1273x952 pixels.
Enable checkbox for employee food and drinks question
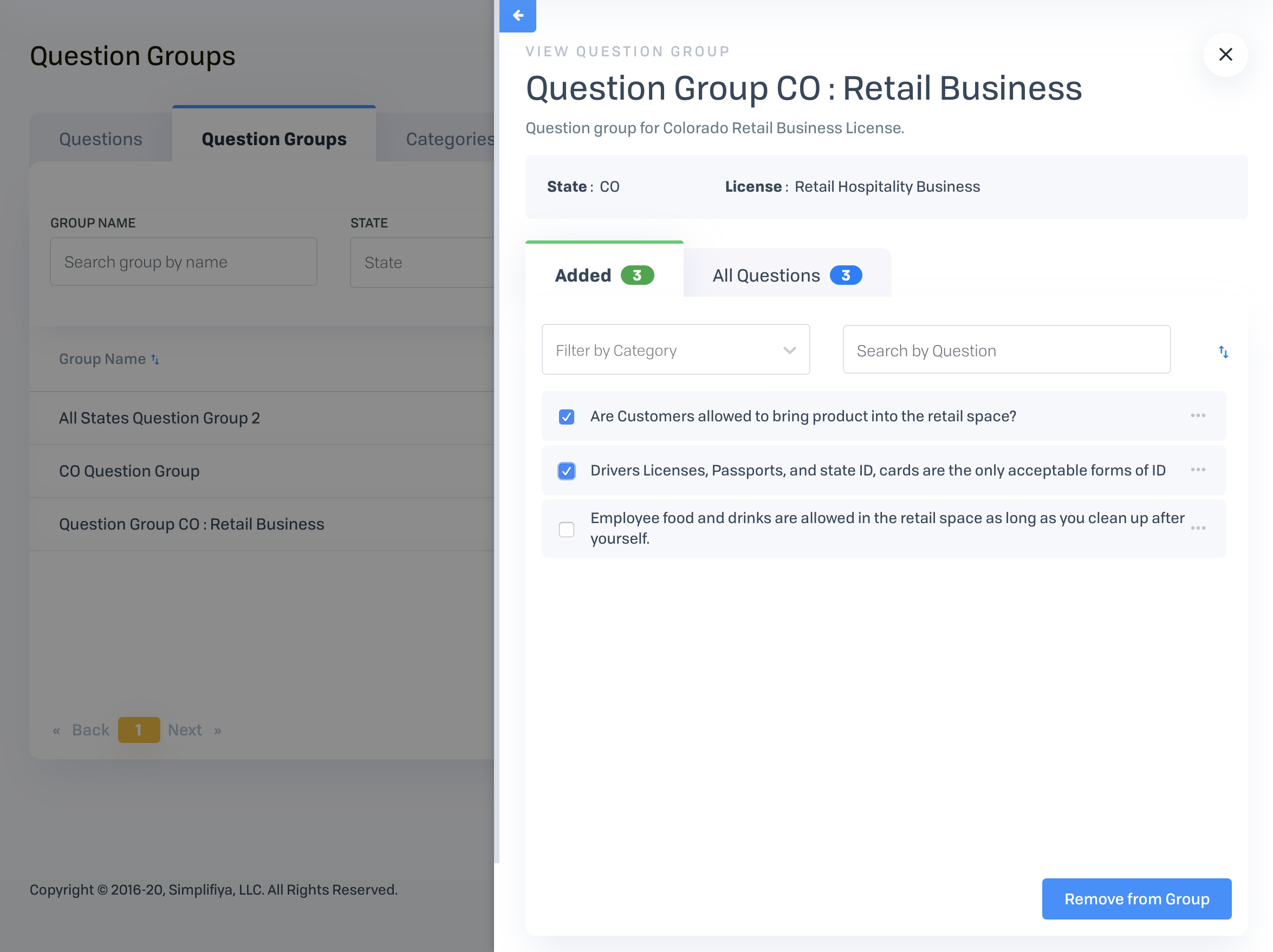point(567,528)
